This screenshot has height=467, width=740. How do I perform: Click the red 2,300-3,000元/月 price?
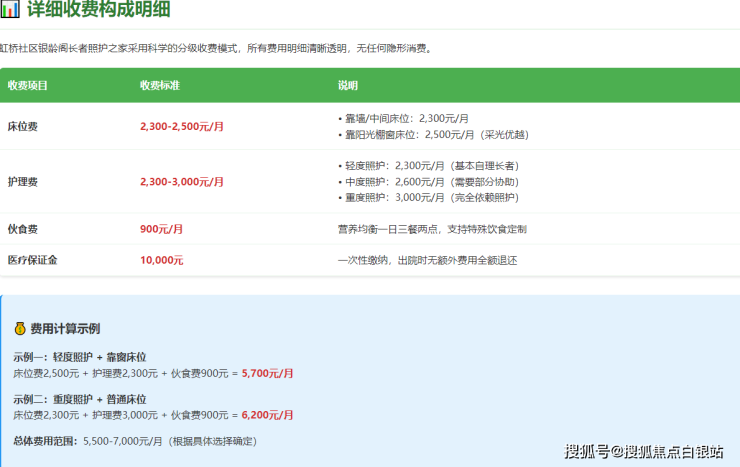click(x=182, y=182)
